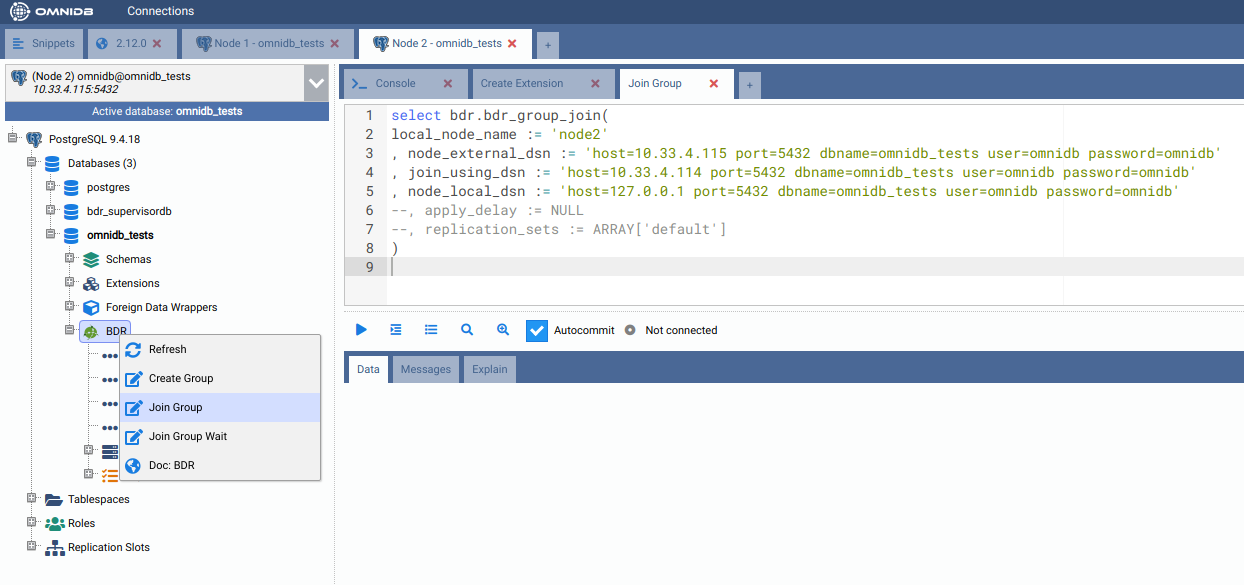Switch to Node 1 - omnidb_tests tab

pos(269,44)
